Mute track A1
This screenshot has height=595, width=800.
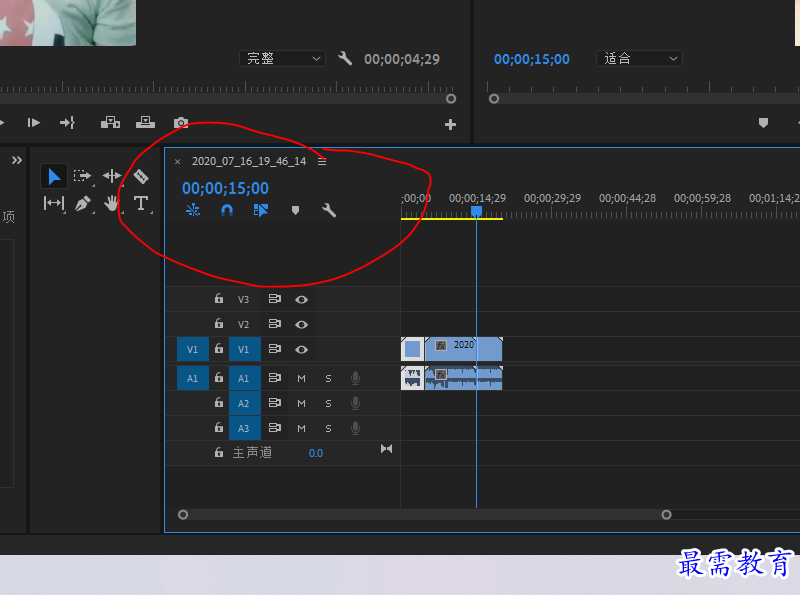point(302,379)
